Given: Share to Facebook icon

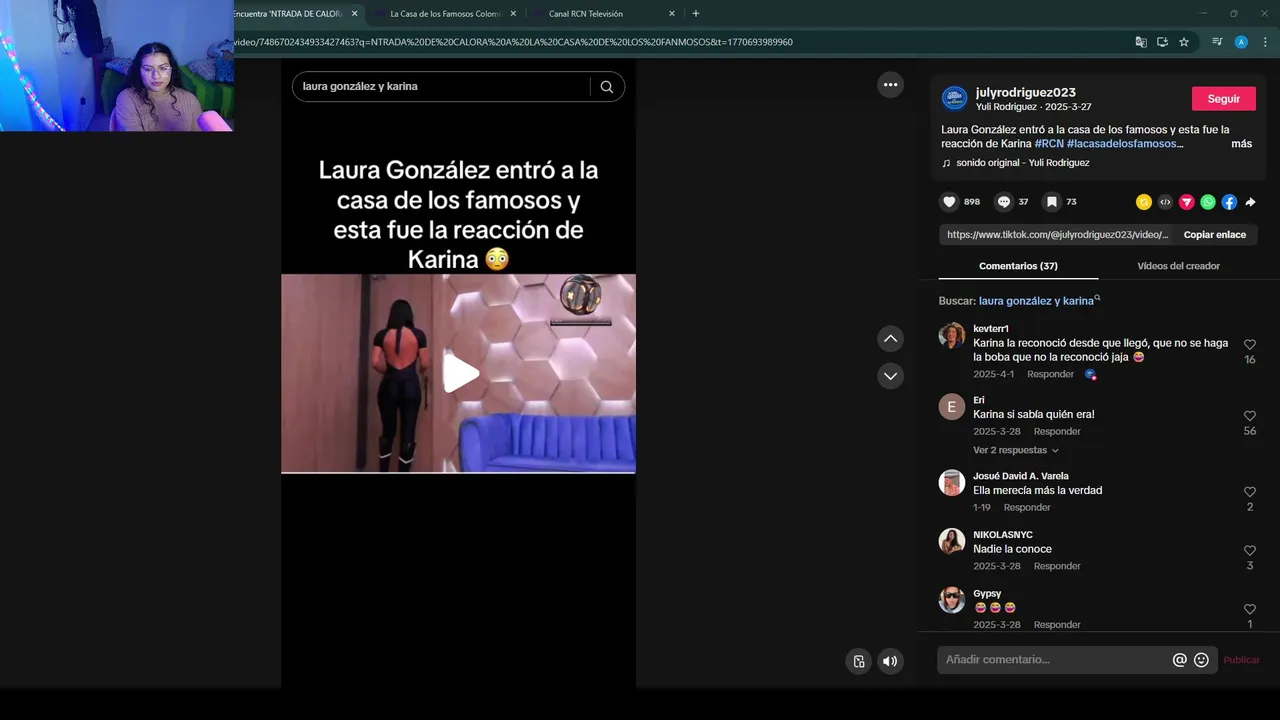Looking at the screenshot, I should click(x=1229, y=202).
